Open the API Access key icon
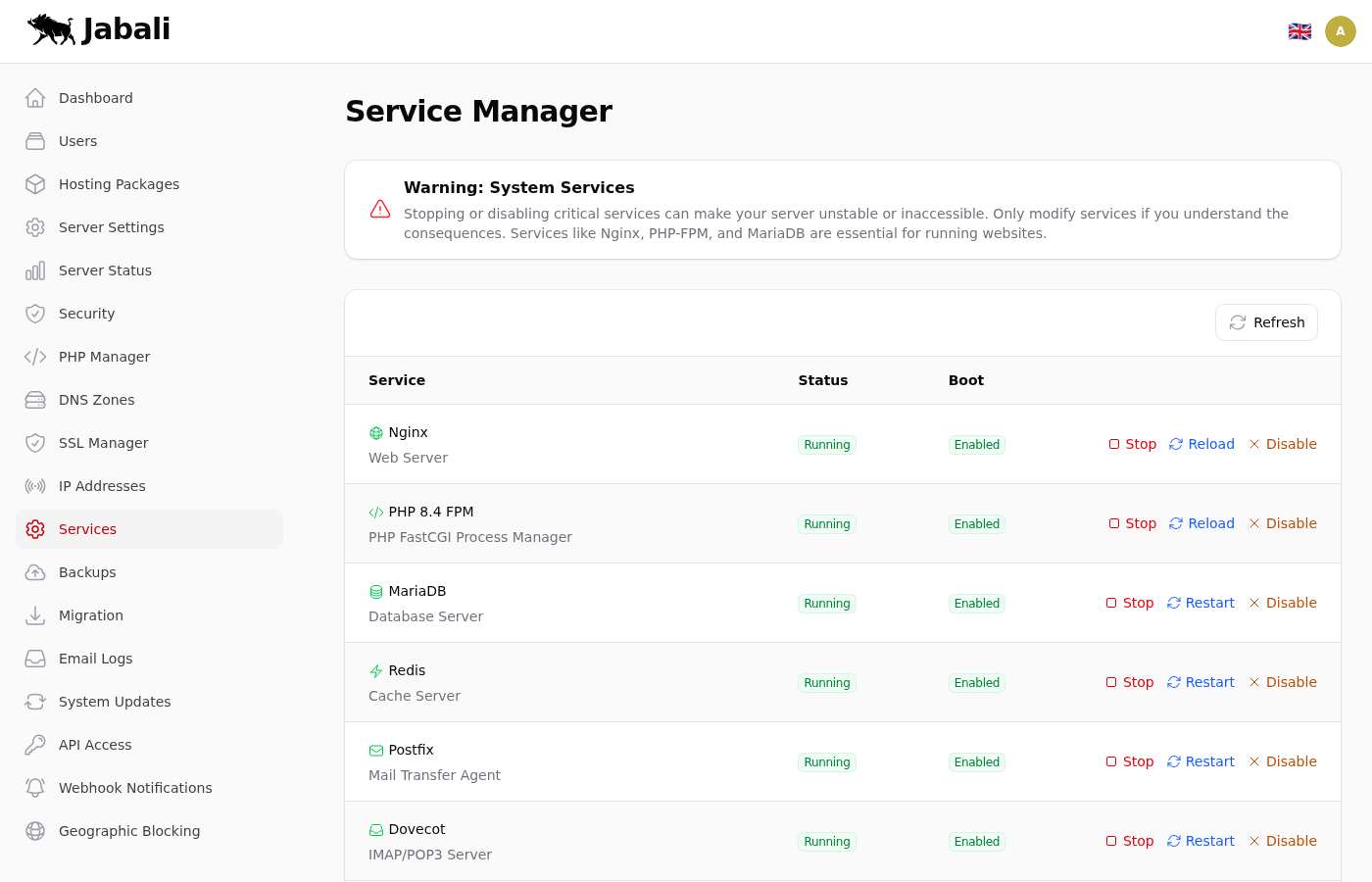Screen dimensions: 1372x882 coord(35,745)
